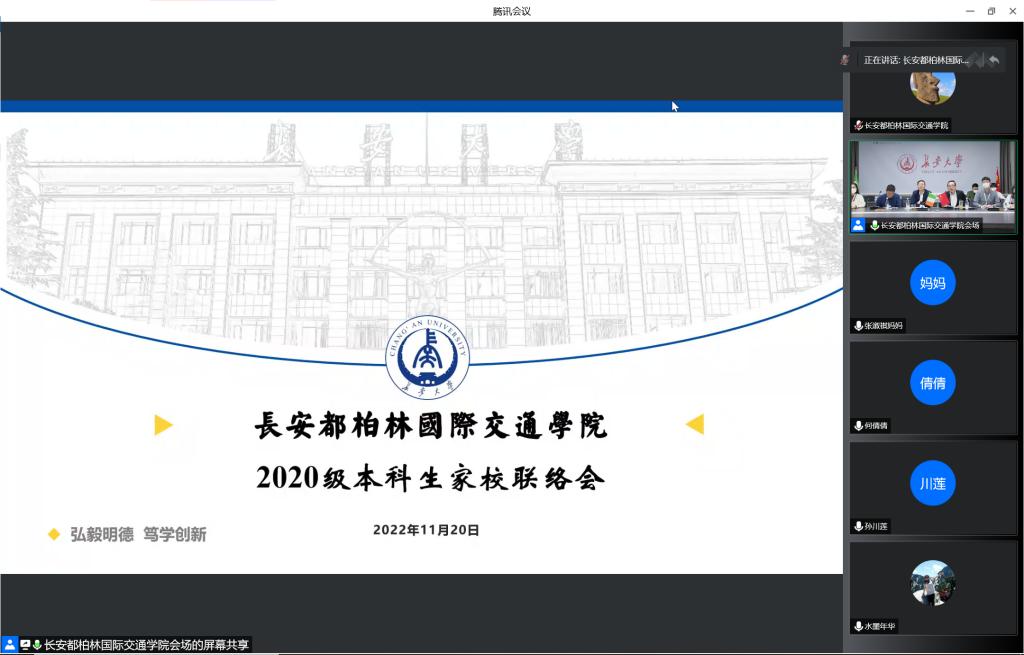Image resolution: width=1024 pixels, height=655 pixels.
Task: Click the blue person icon at bottom-left corner
Action: (9, 645)
